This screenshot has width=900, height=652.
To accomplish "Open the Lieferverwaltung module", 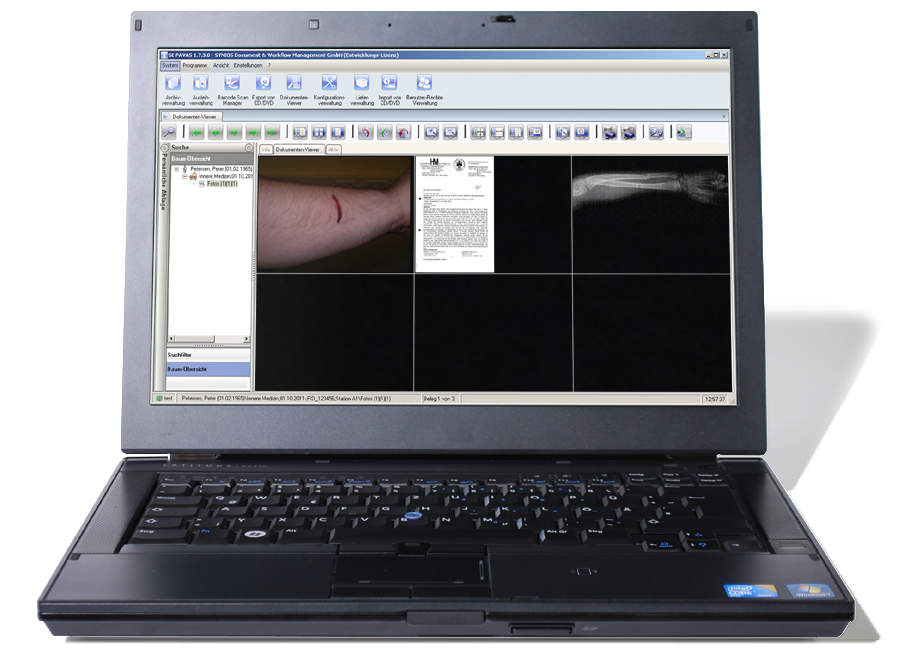I will click(x=362, y=90).
